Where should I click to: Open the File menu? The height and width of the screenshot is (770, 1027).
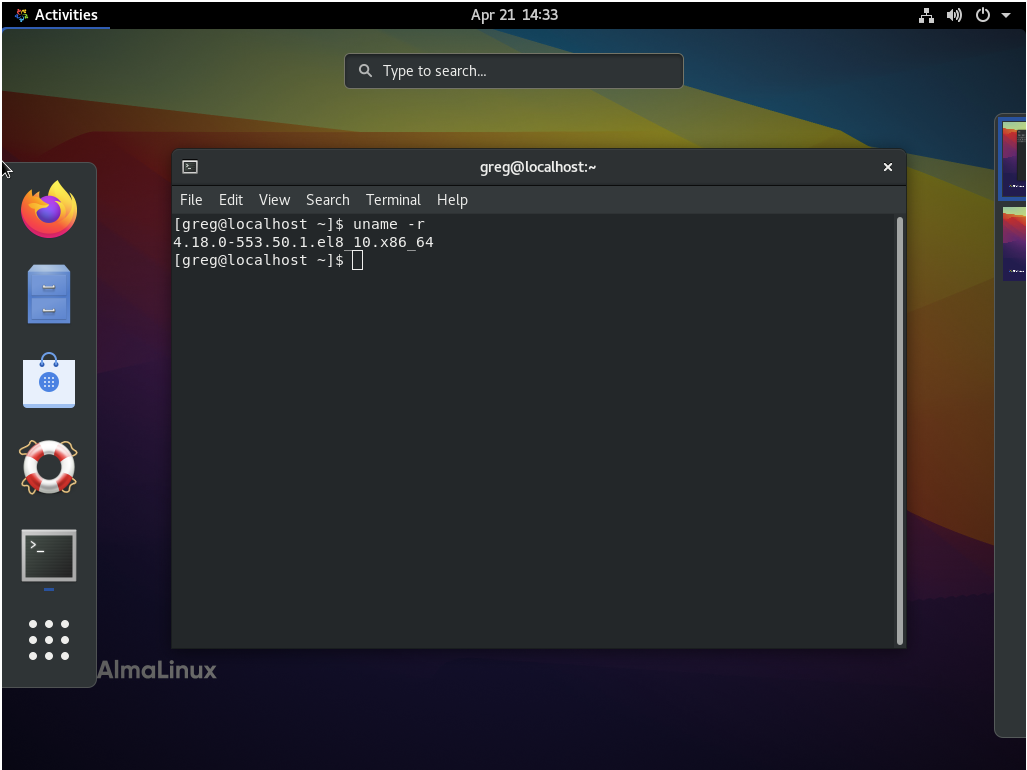(x=191, y=200)
